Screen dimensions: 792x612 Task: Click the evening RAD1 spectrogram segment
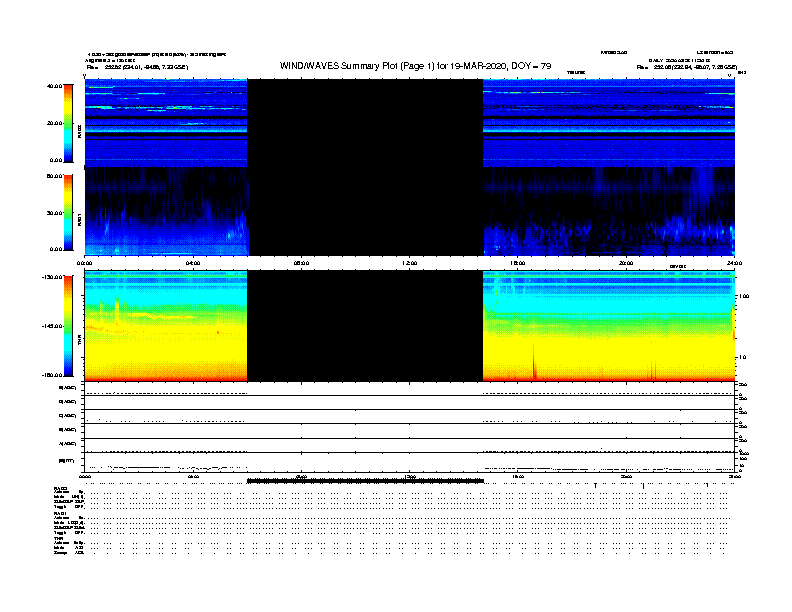click(609, 211)
